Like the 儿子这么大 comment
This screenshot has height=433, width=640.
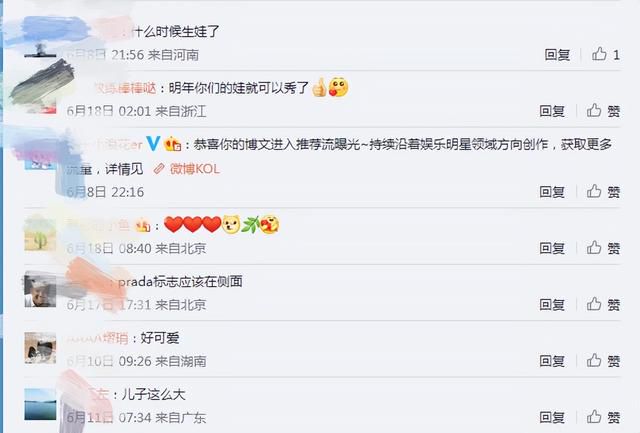click(603, 417)
